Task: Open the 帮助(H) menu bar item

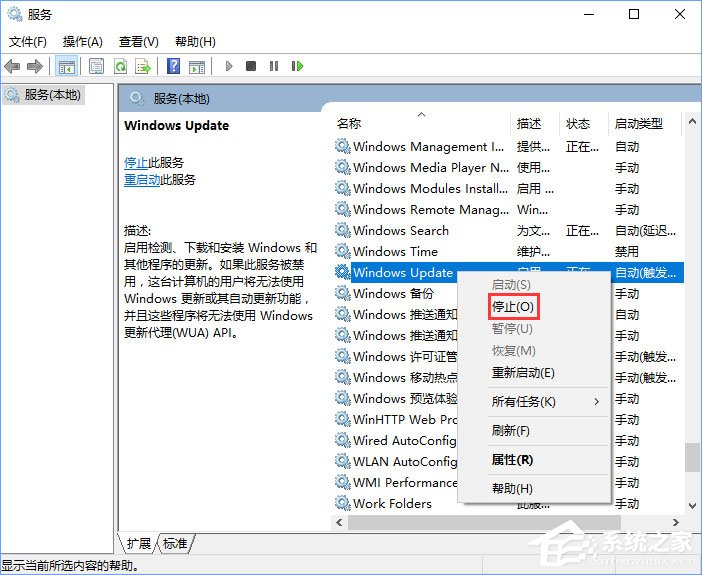Action: coord(195,42)
